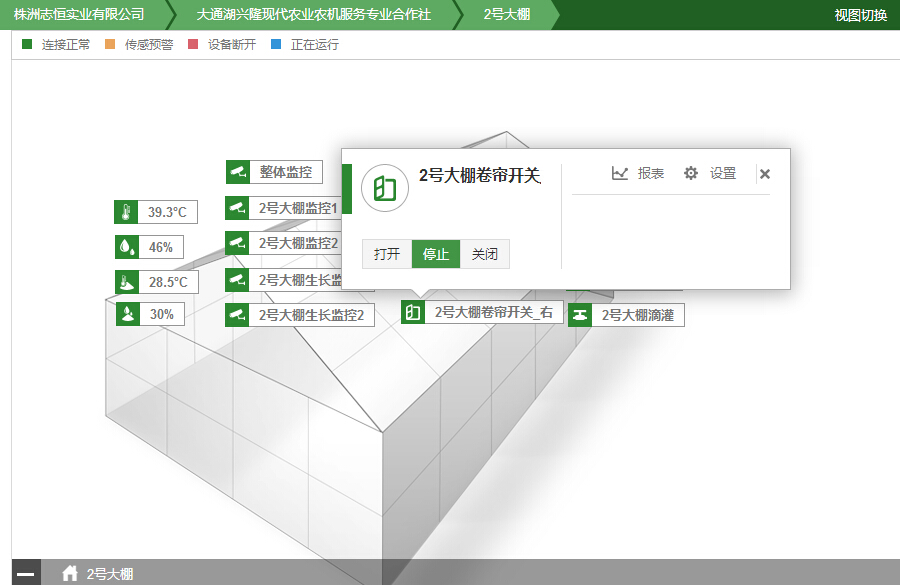The image size is (900, 585).
Task: Click the 2号大棚生长监控2 camera icon
Action: 237,314
